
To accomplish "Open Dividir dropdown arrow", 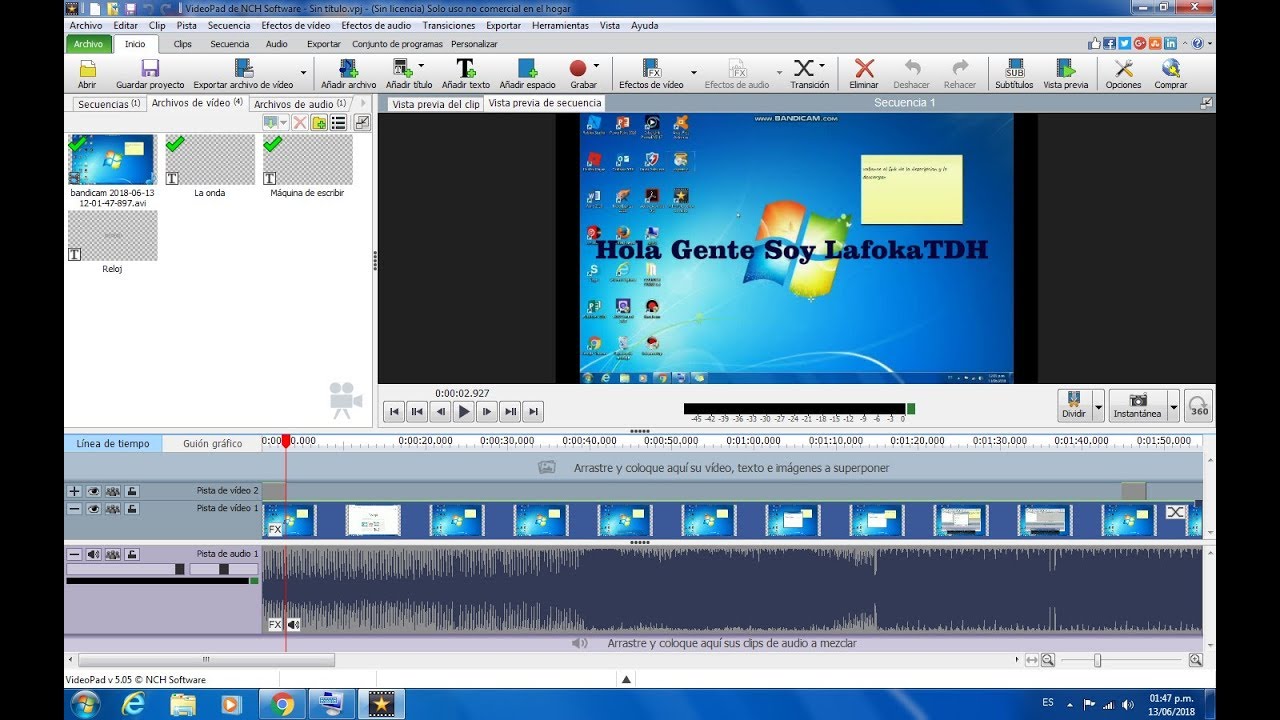I will [x=1099, y=406].
